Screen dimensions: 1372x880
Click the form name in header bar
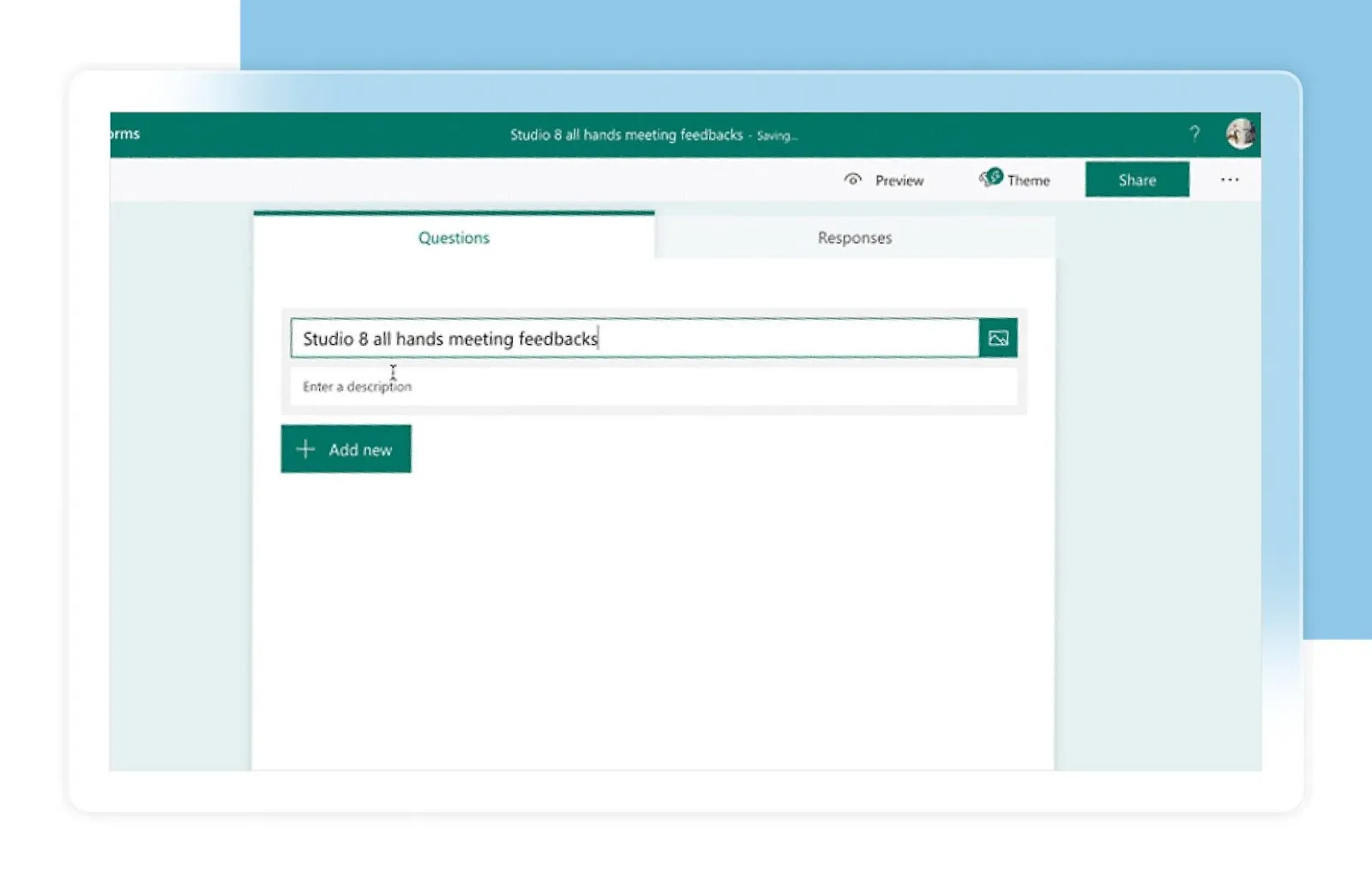[x=627, y=135]
